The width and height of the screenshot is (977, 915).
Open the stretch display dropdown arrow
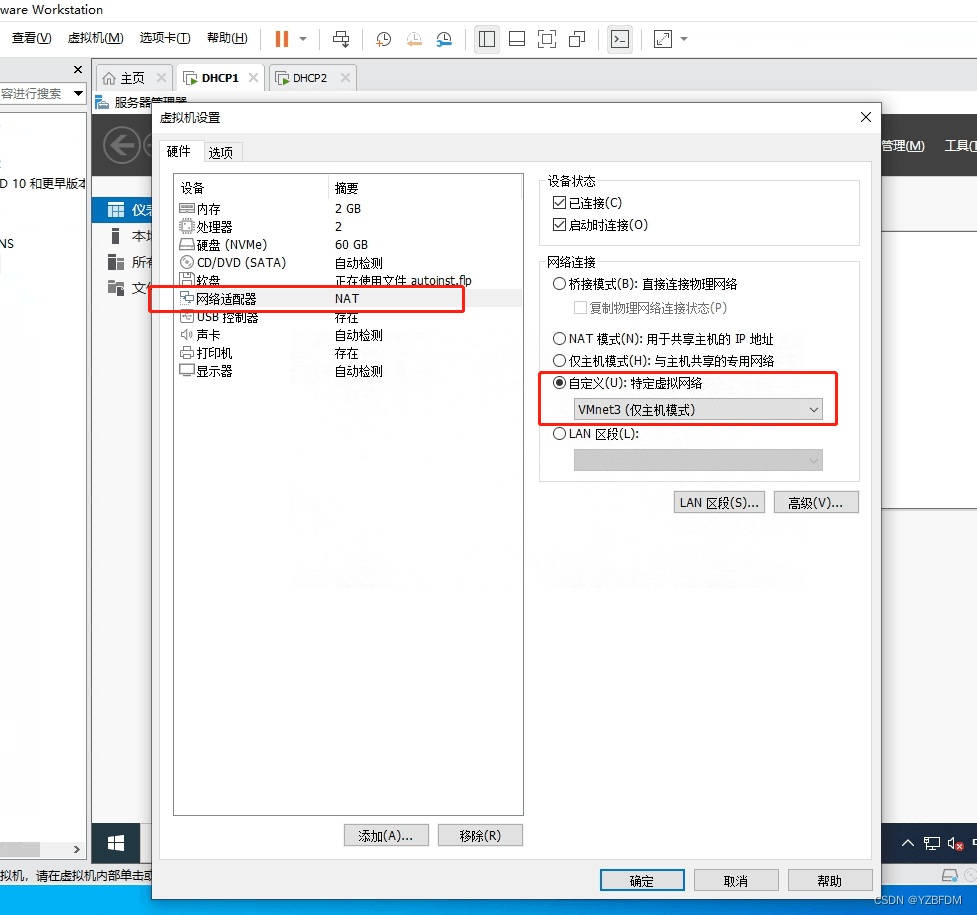point(684,39)
